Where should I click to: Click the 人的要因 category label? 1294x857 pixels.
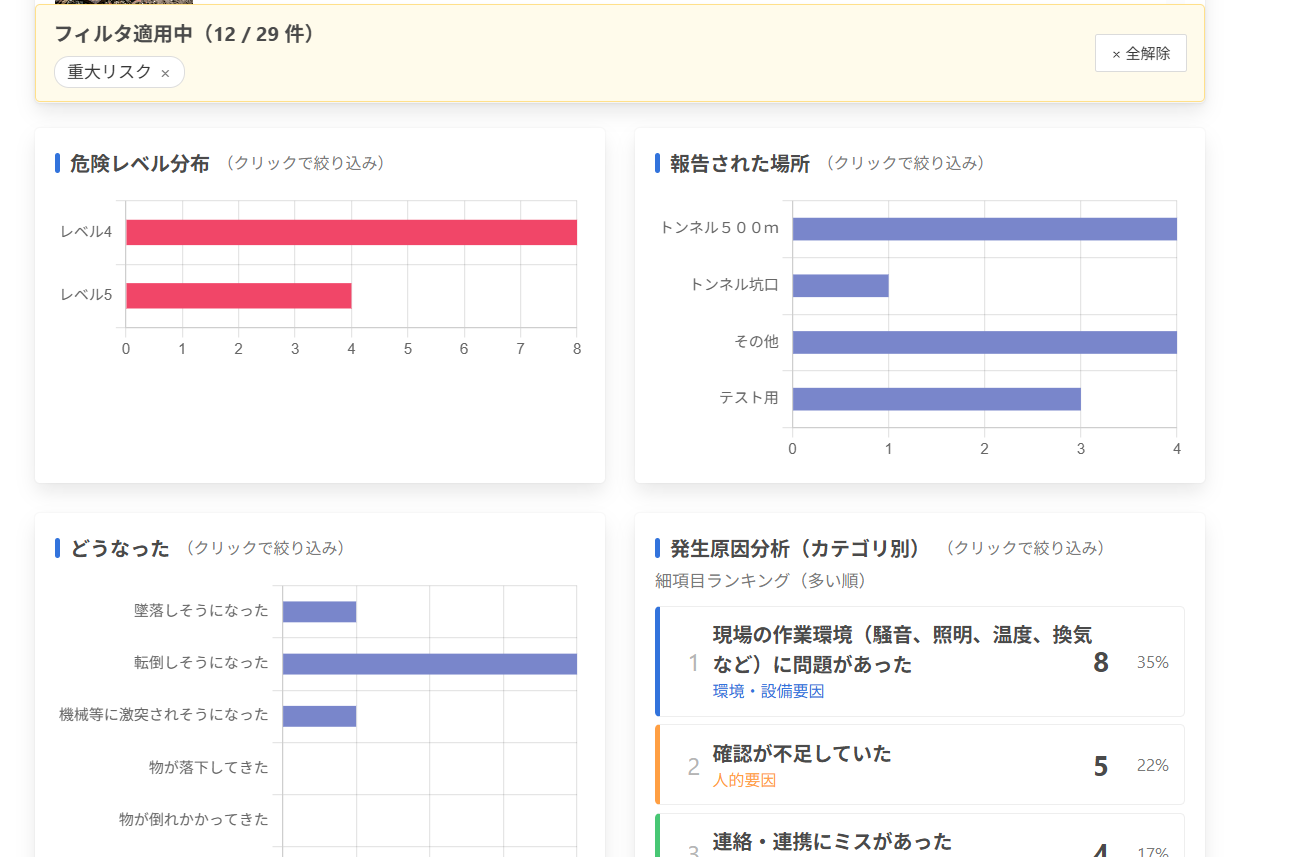pyautogui.click(x=744, y=780)
